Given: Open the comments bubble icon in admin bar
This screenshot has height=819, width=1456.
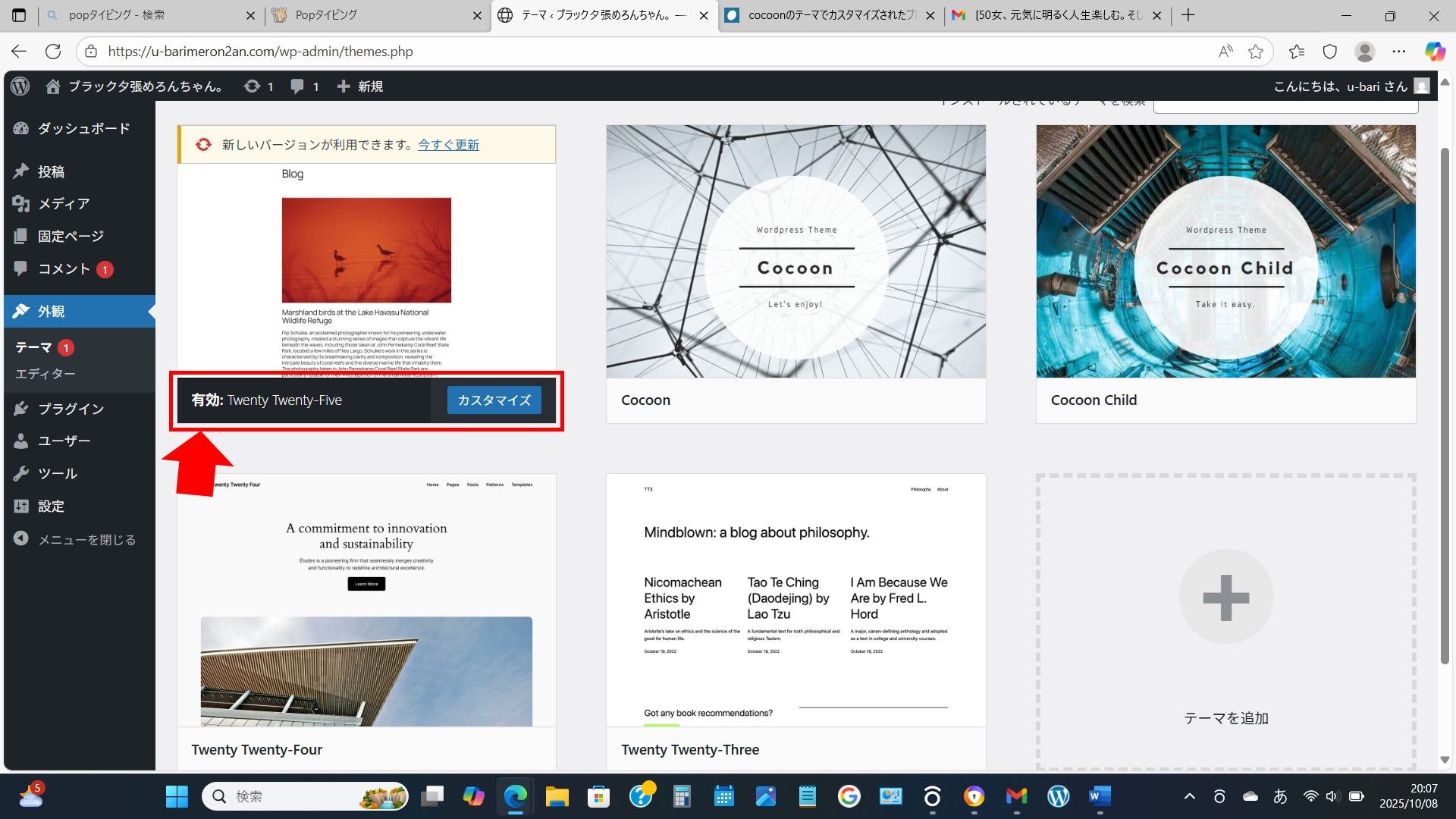Looking at the screenshot, I should tap(297, 86).
